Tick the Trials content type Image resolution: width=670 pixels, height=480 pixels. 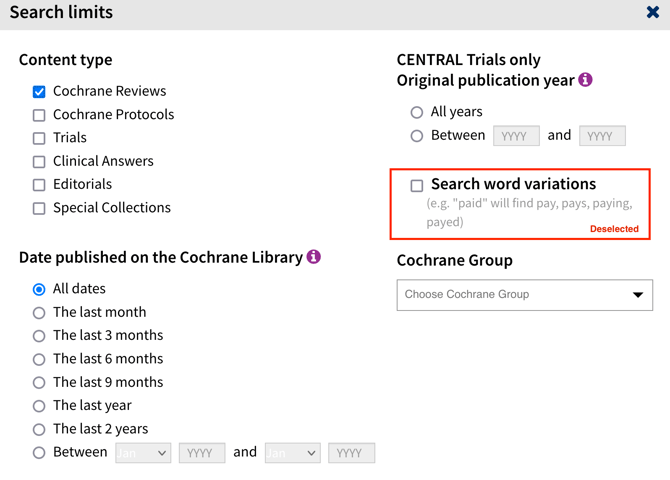pyautogui.click(x=39, y=138)
